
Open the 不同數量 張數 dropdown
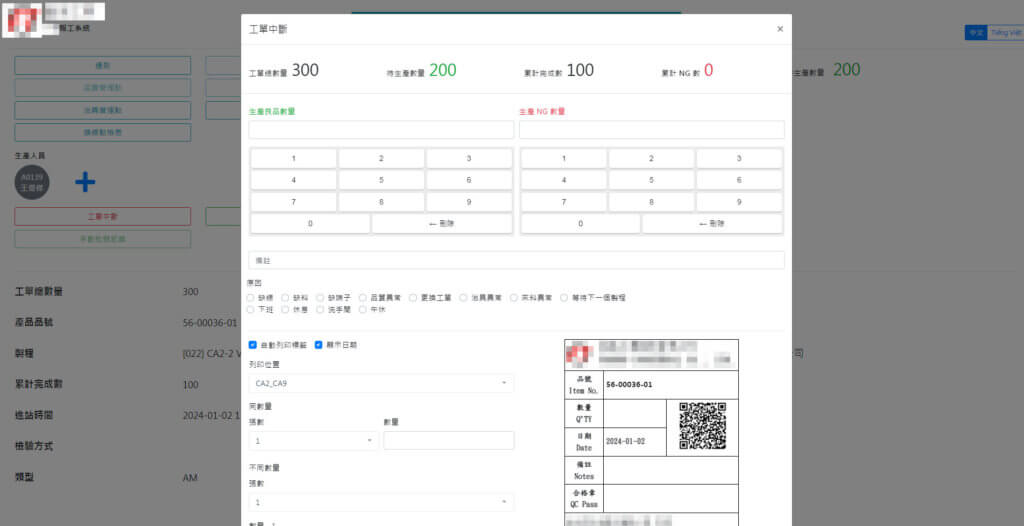point(381,502)
